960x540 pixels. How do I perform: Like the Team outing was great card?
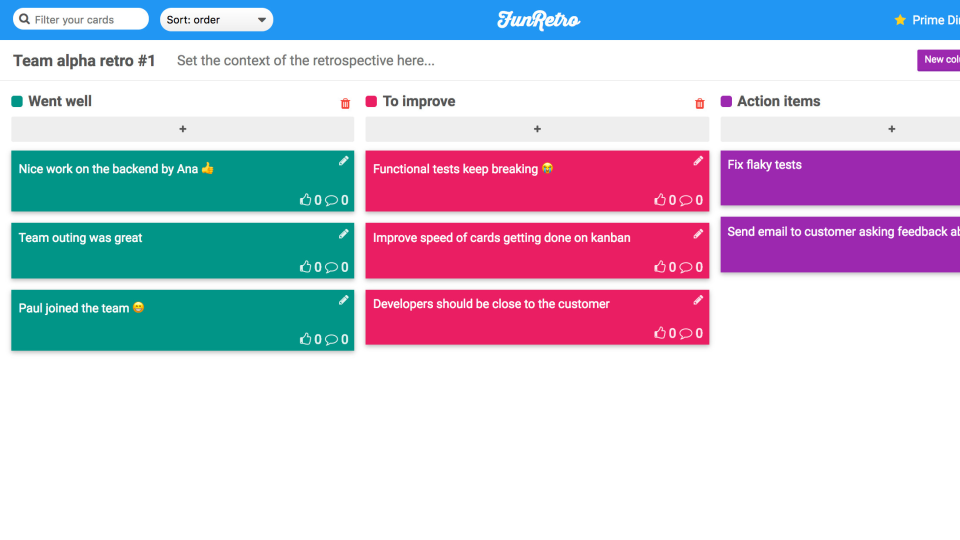pyautogui.click(x=306, y=266)
